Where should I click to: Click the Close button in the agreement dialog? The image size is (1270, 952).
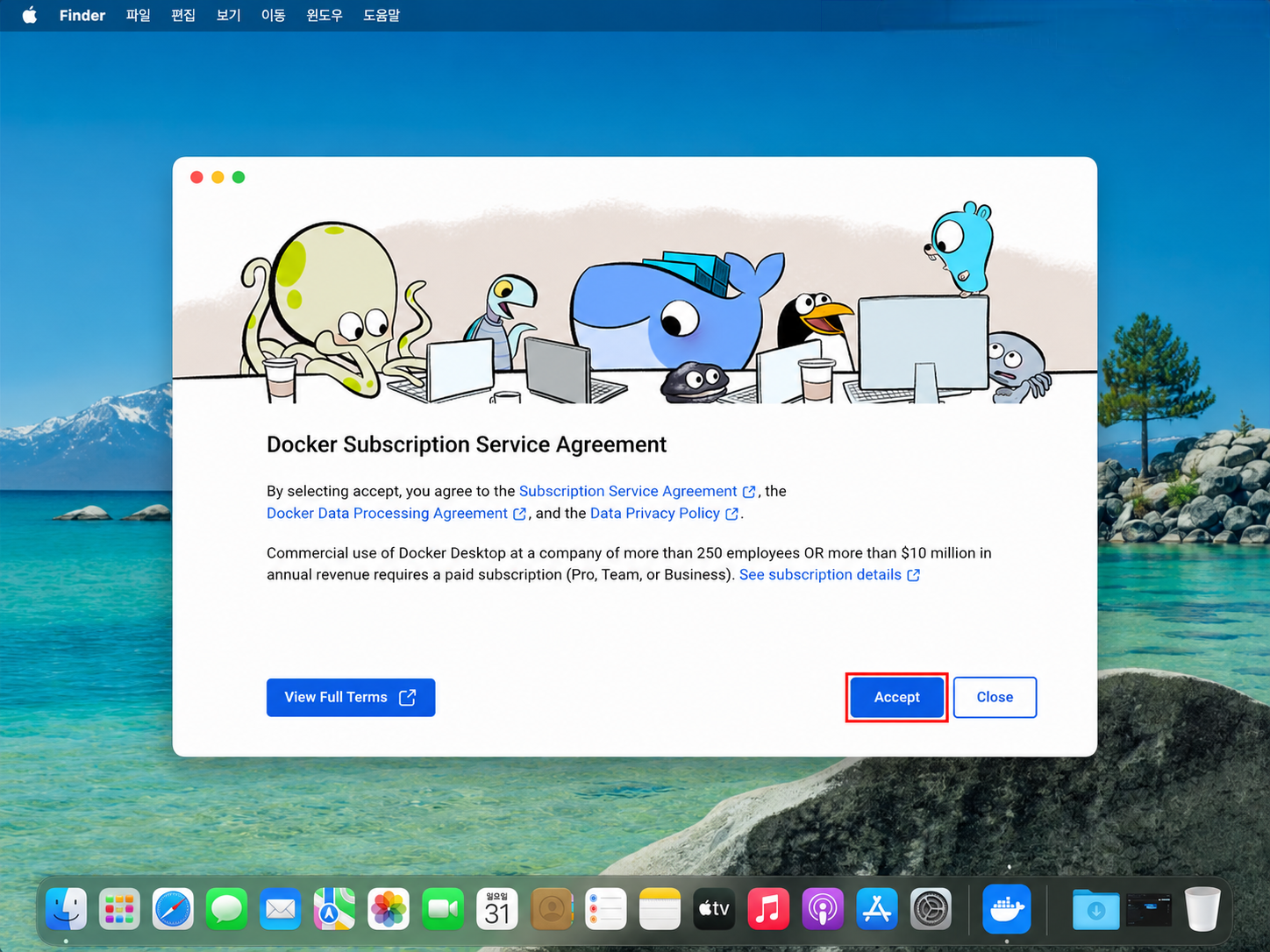tap(995, 697)
